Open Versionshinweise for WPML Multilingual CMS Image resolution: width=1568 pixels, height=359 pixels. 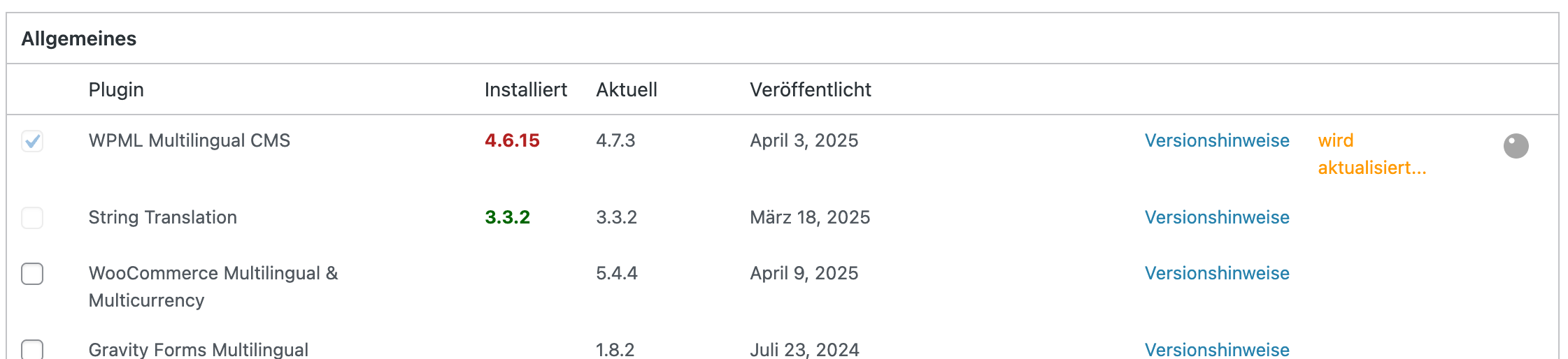pyautogui.click(x=1217, y=140)
